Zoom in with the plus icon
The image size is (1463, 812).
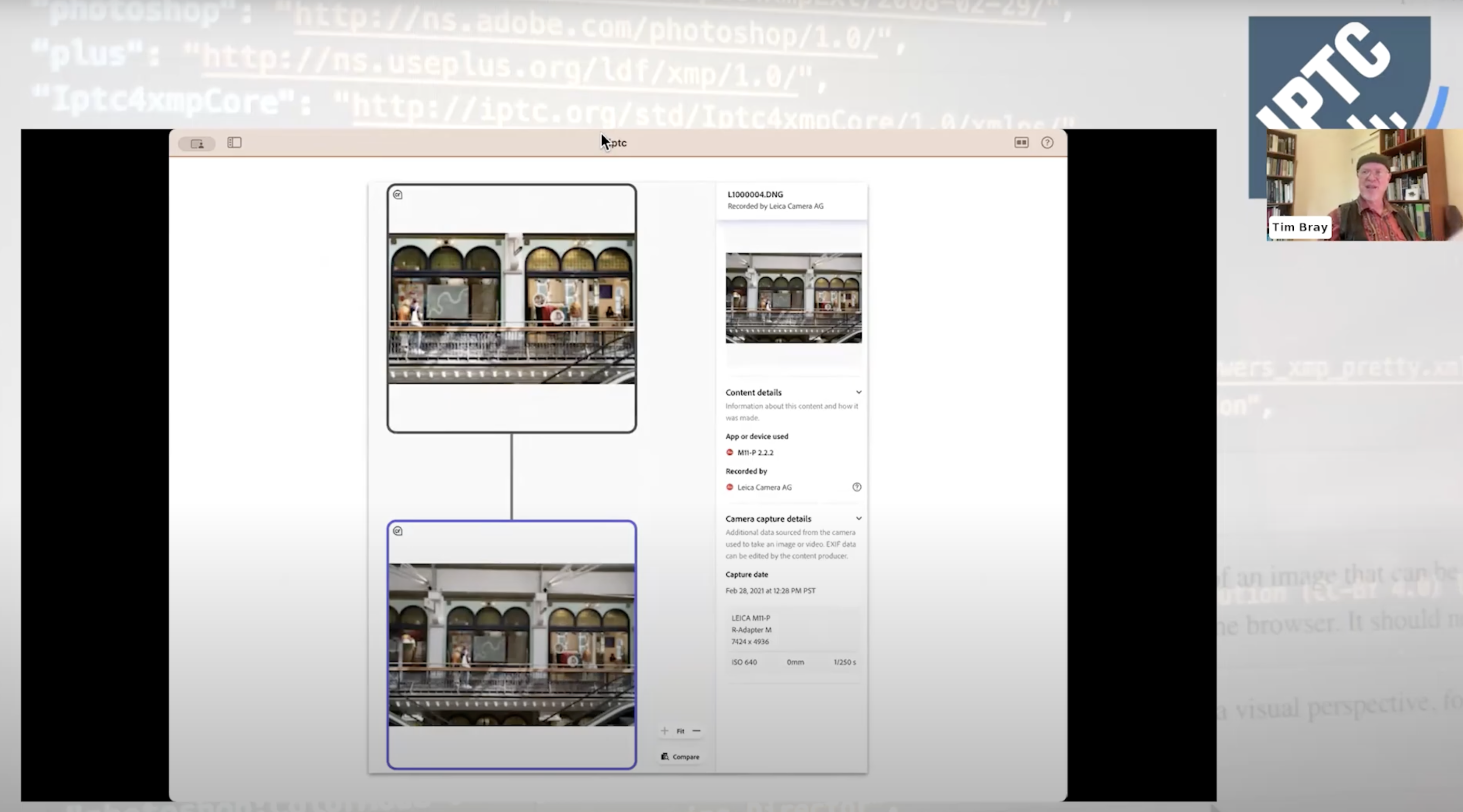(x=665, y=731)
